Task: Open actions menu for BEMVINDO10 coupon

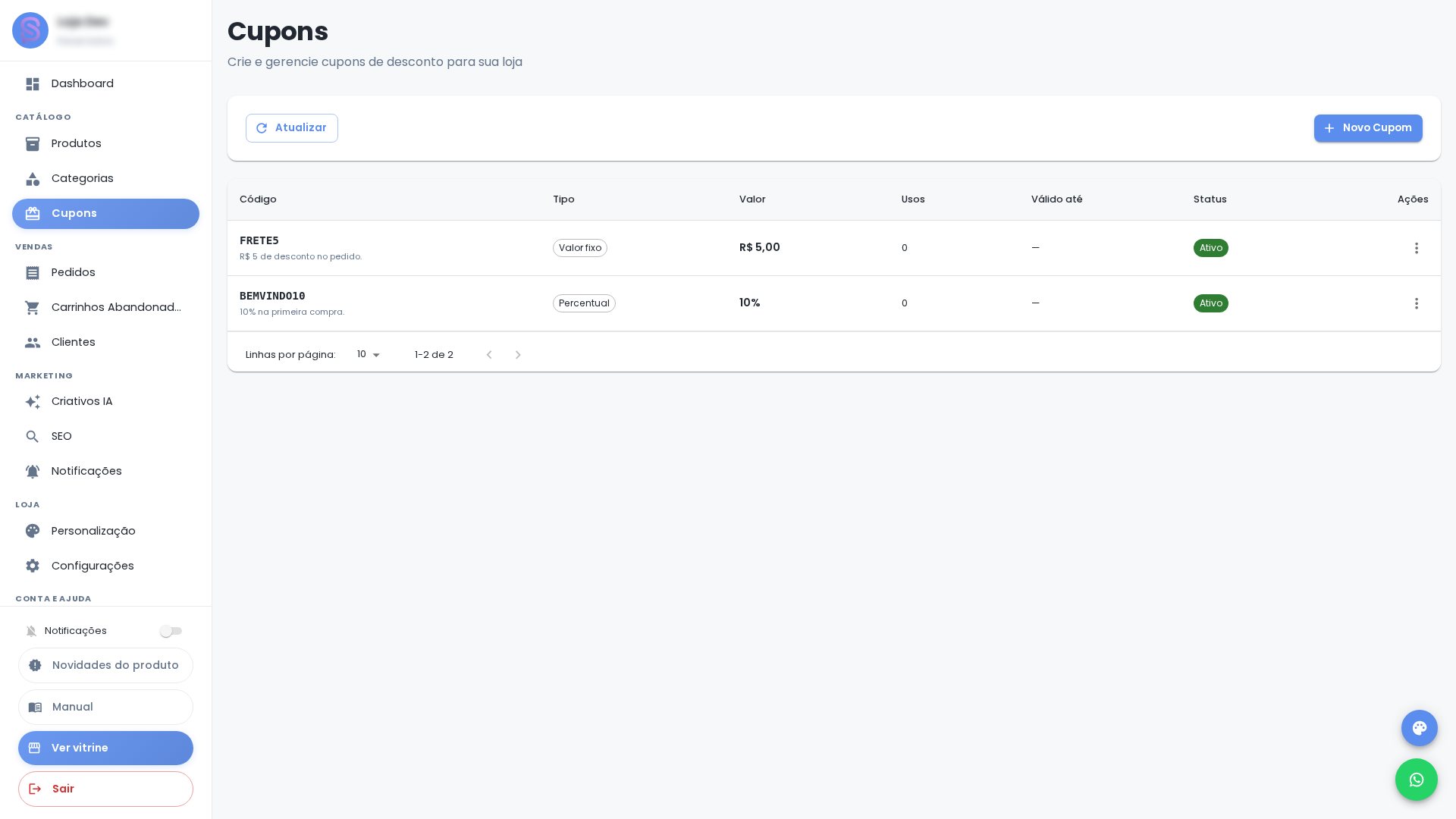Action: (x=1416, y=303)
